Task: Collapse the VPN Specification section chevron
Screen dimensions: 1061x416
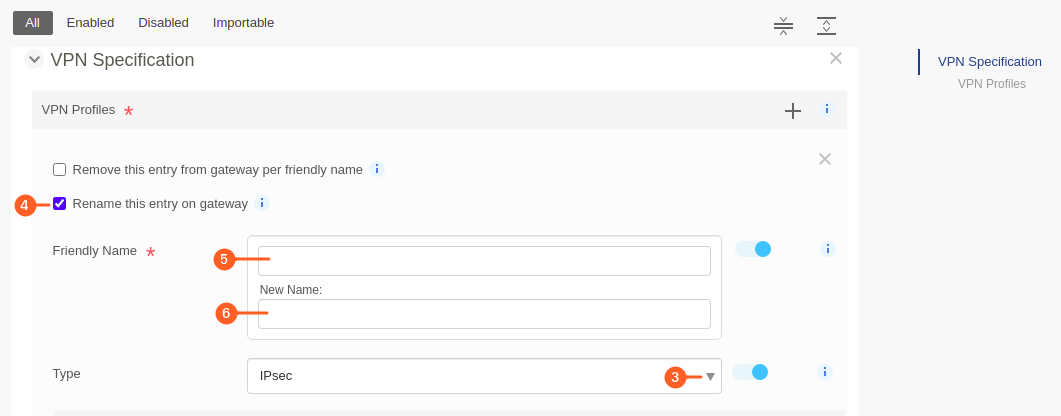Action: click(35, 60)
